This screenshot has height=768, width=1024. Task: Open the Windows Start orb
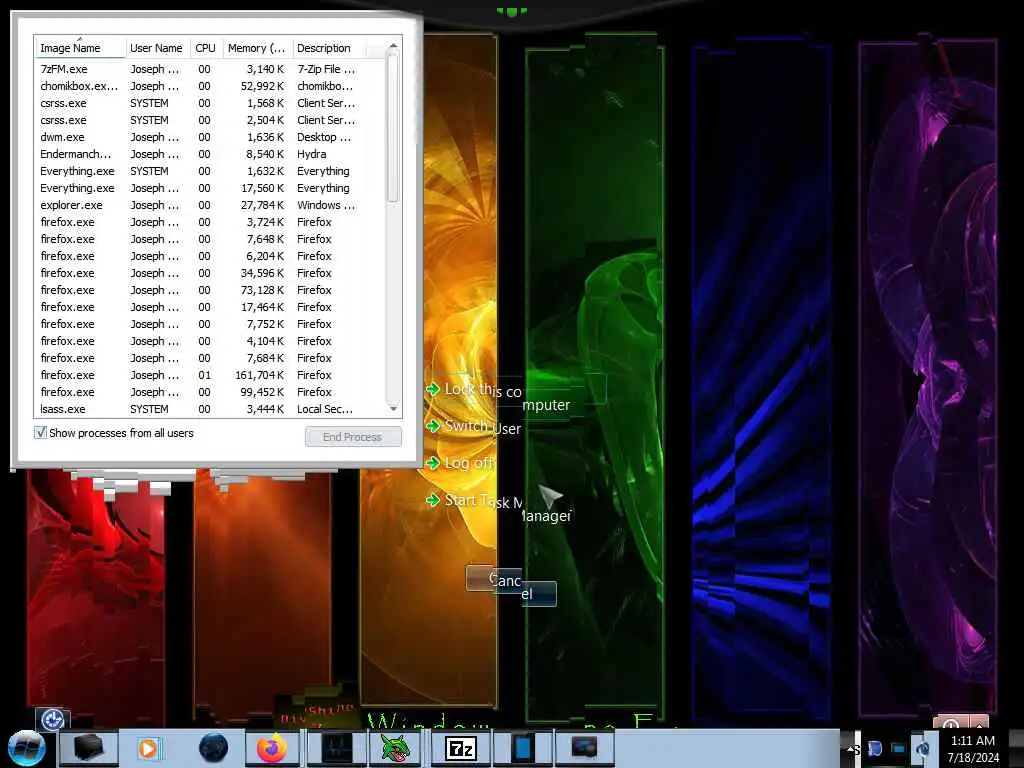26,748
